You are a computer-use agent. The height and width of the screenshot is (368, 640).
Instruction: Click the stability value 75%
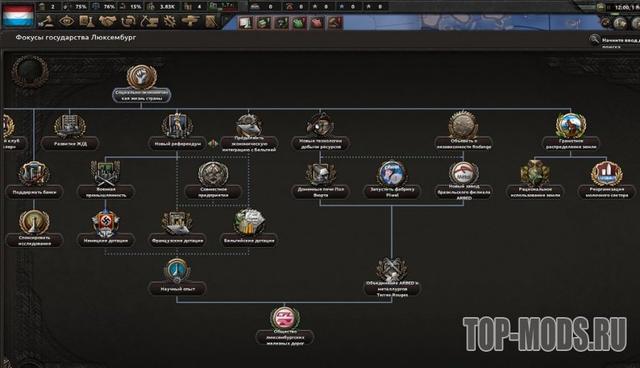tap(81, 7)
